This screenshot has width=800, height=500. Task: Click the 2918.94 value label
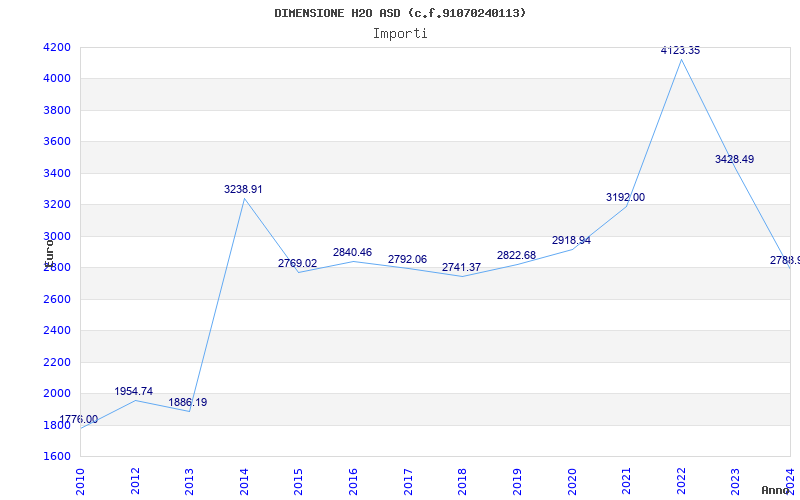571,240
